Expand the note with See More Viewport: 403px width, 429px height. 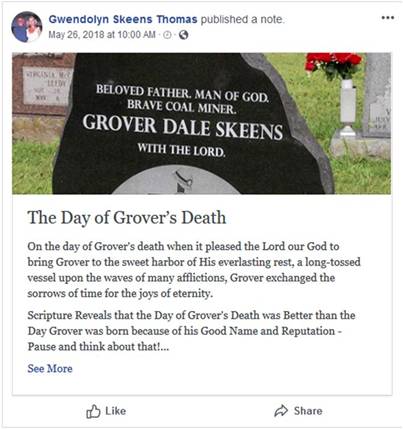tap(50, 368)
